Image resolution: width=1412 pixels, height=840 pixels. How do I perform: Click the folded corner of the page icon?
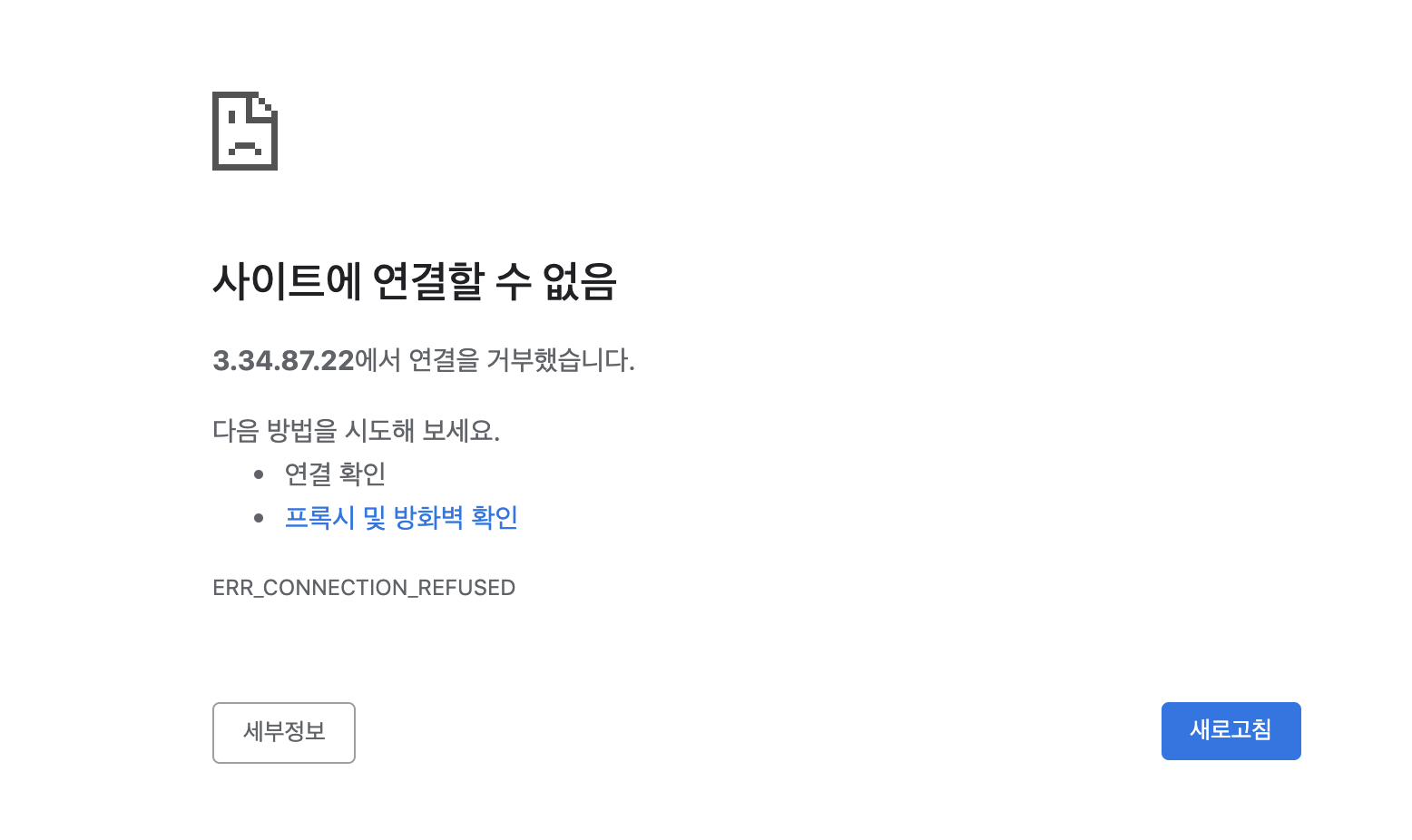coord(265,104)
